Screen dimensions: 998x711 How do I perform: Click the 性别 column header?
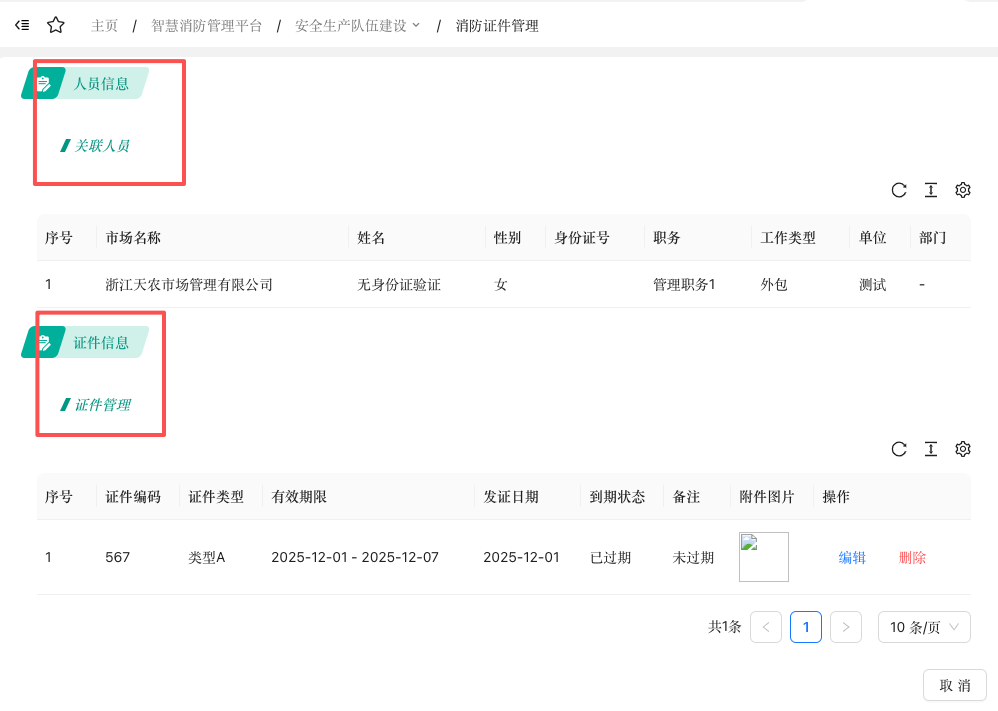(x=507, y=237)
